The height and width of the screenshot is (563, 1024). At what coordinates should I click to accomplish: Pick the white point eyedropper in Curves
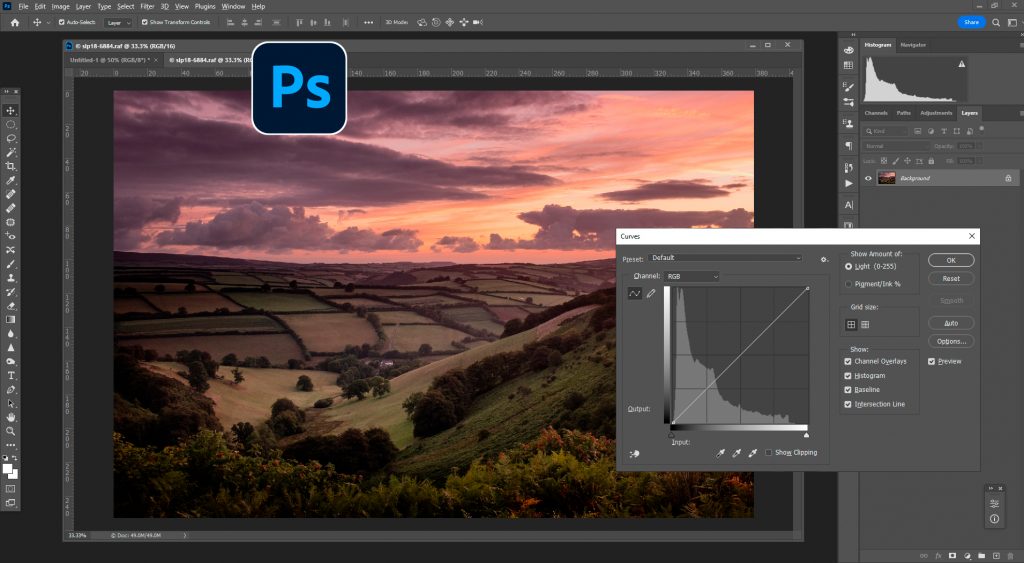pos(752,453)
